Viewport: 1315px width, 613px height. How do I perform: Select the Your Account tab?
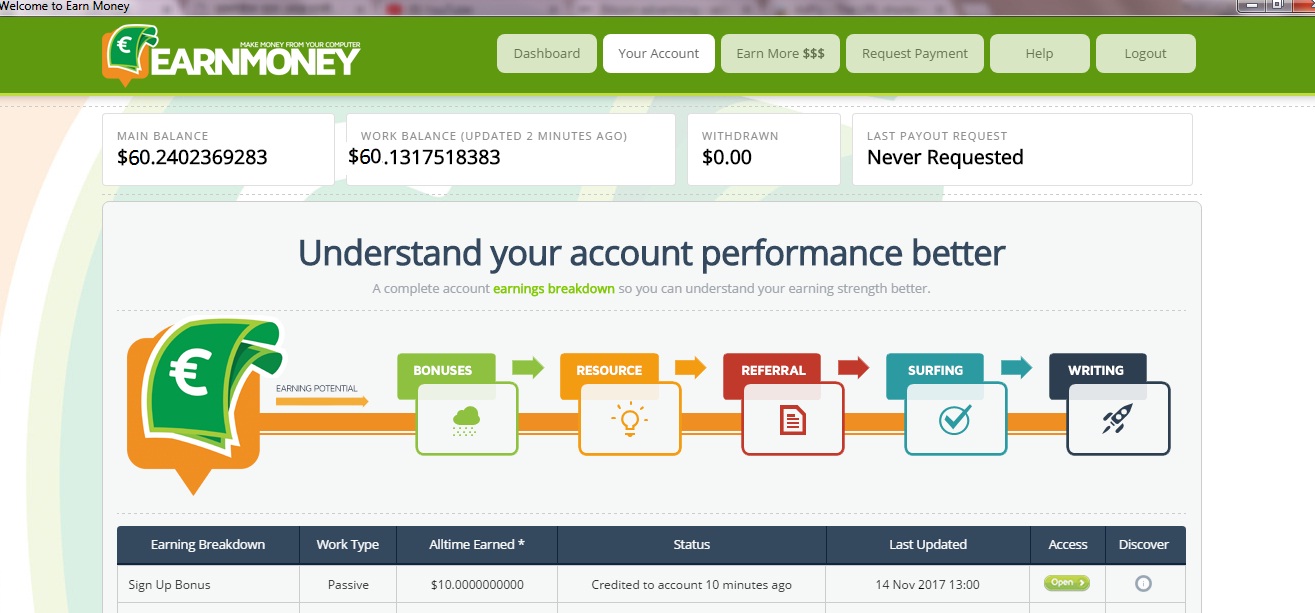(659, 54)
